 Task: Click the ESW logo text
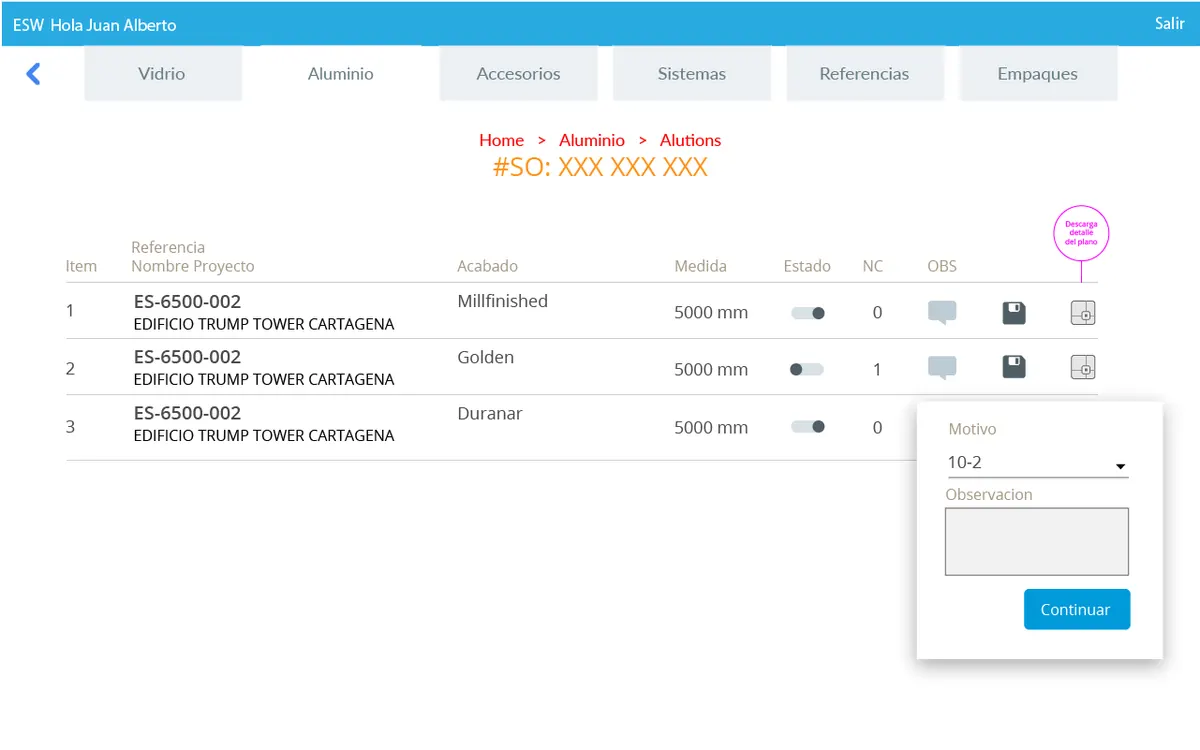28,25
